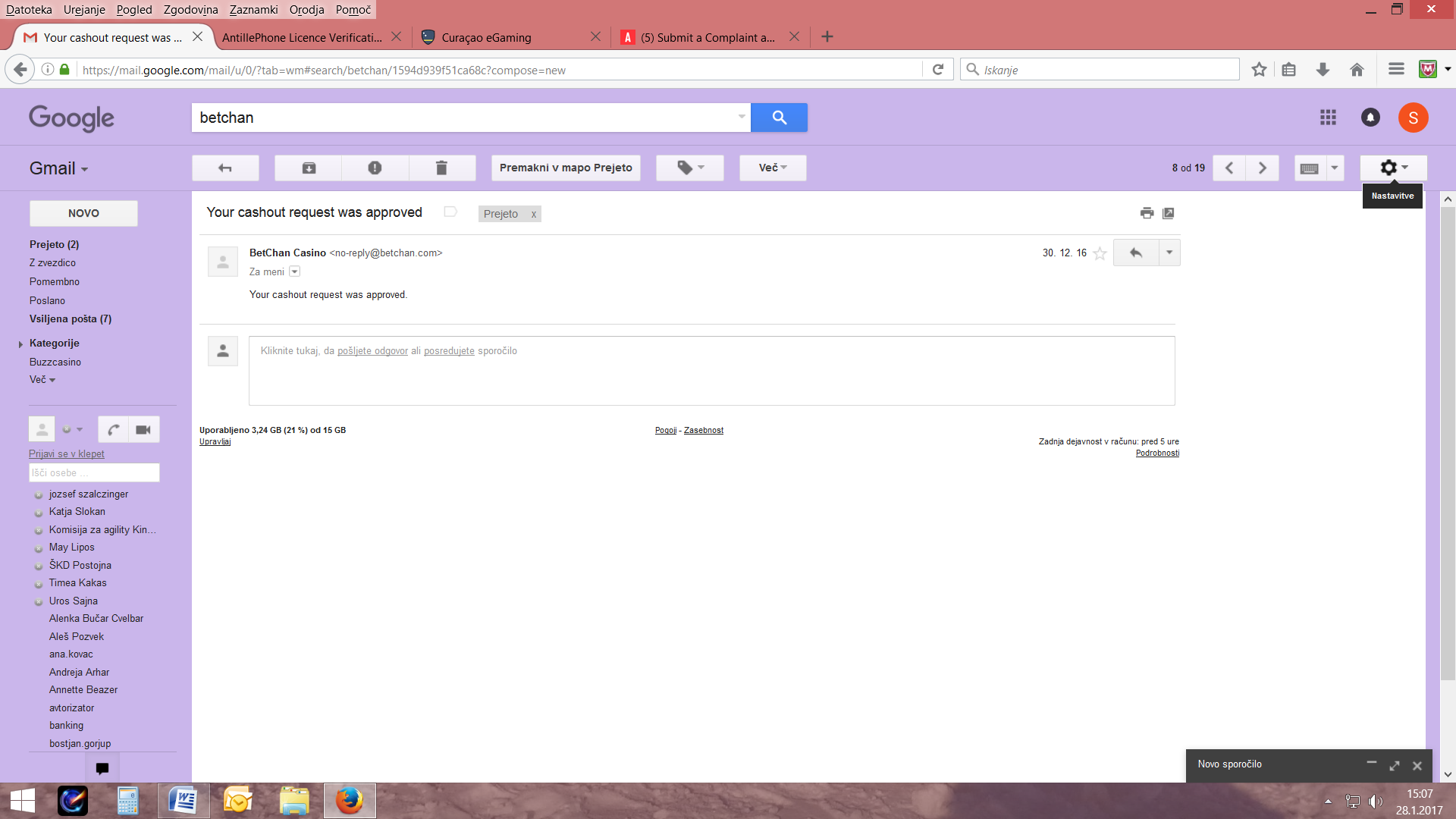Image resolution: width=1456 pixels, height=819 pixels.
Task: Go to the newer conversation arrow
Action: [1229, 168]
